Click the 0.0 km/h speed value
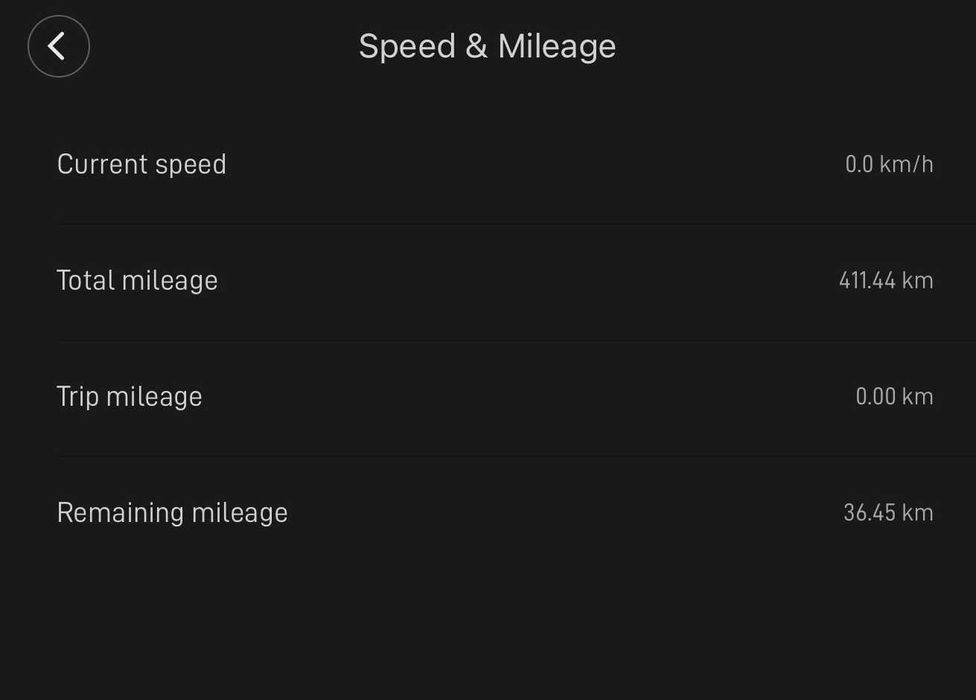Screen dimensions: 976x700 pyautogui.click(x=889, y=164)
